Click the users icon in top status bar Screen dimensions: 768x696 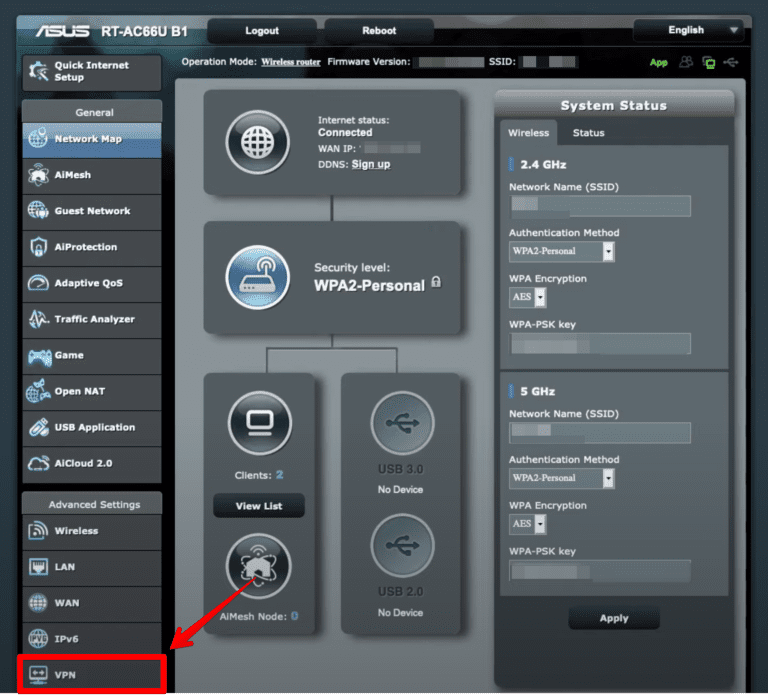686,62
